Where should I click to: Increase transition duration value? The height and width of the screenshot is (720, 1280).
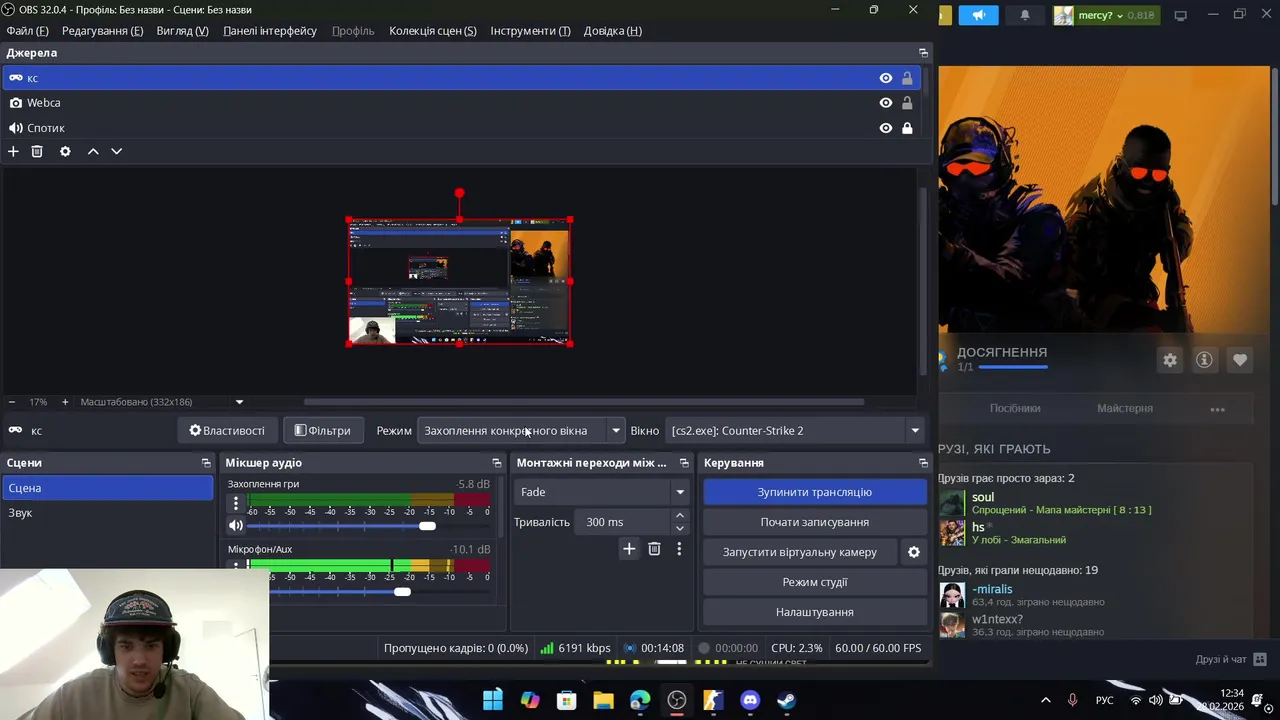click(x=680, y=516)
